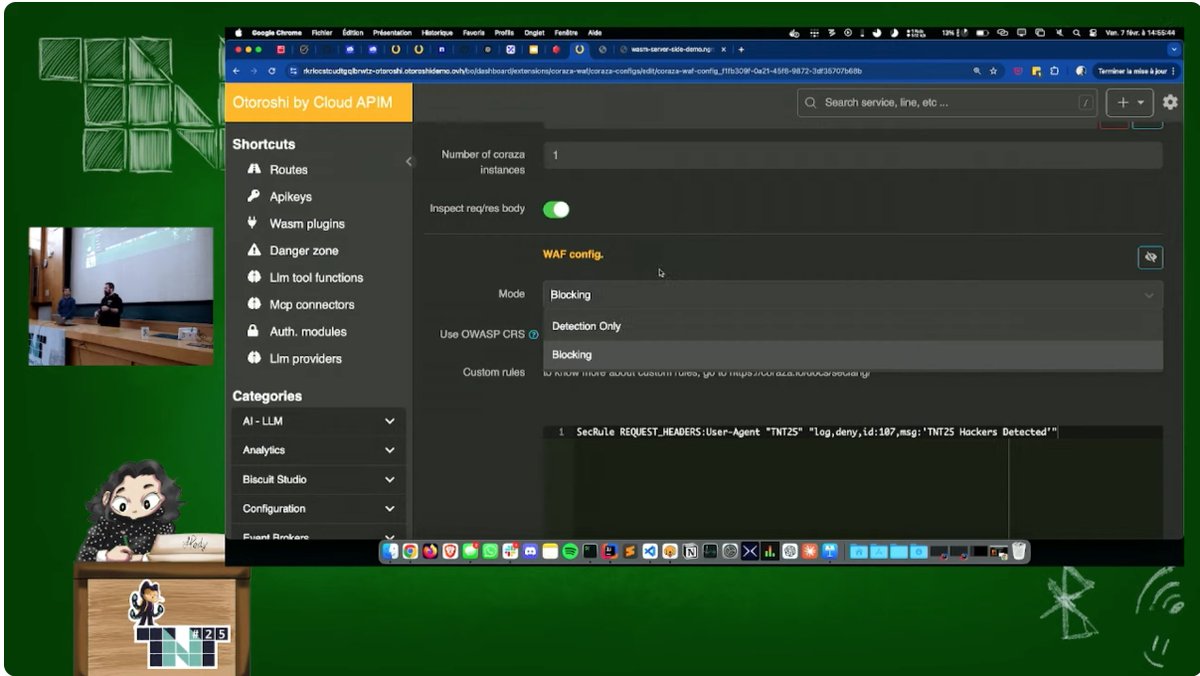Collapse the sidebar with the chevron

click(x=409, y=161)
